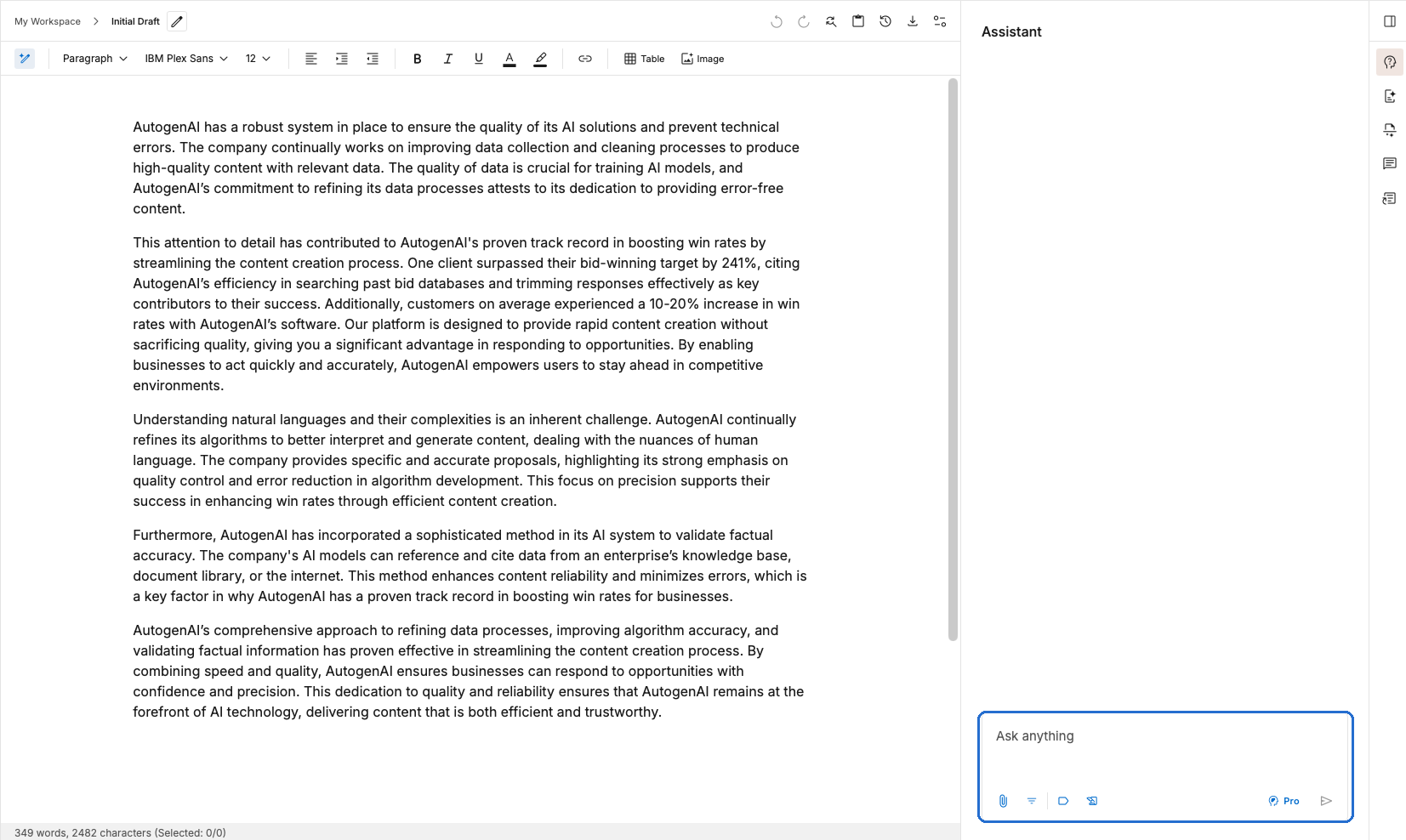Click the icon right of the tag icon
This screenshot has width=1406, height=840.
(1092, 801)
